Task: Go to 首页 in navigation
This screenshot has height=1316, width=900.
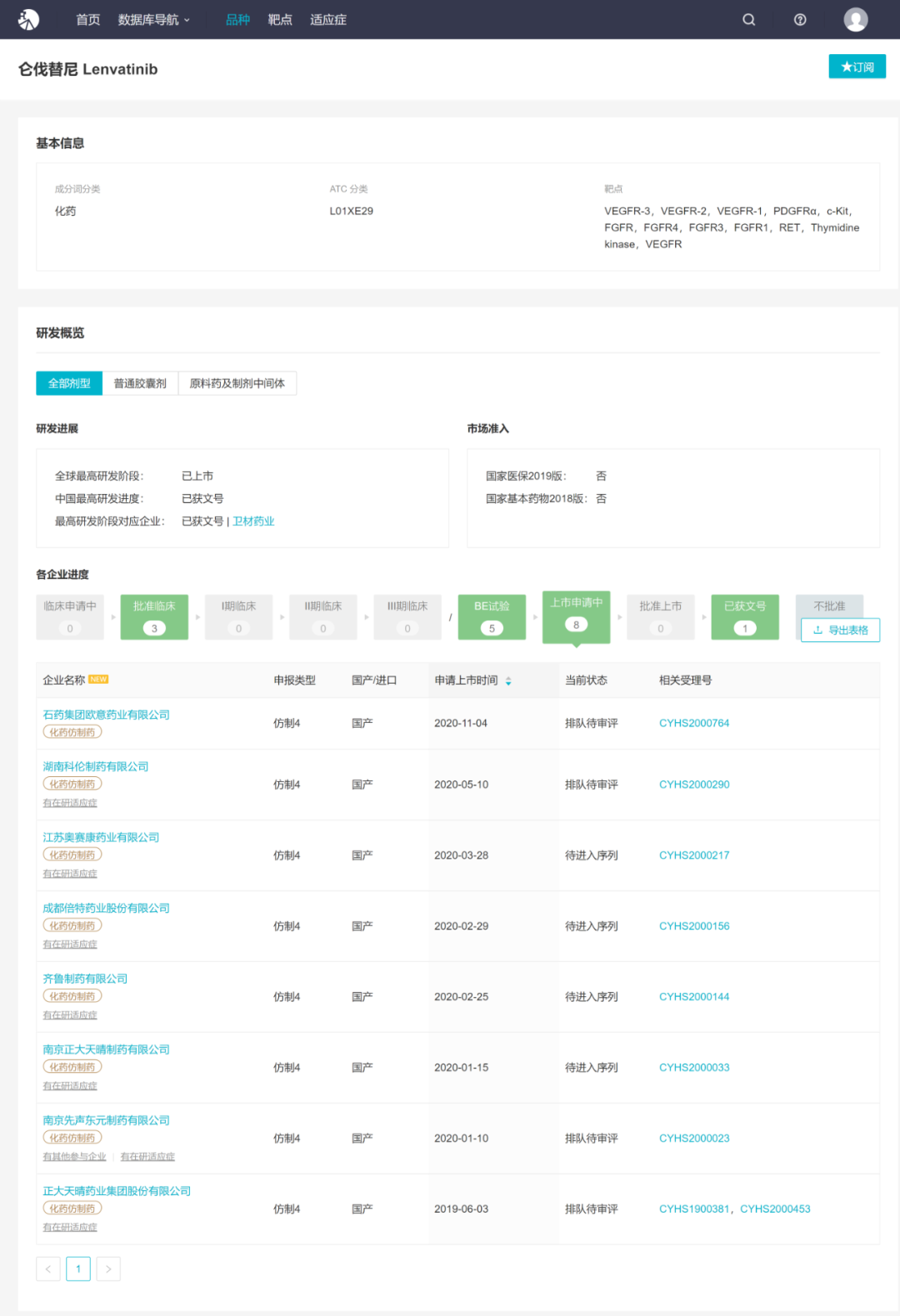Action: point(88,19)
